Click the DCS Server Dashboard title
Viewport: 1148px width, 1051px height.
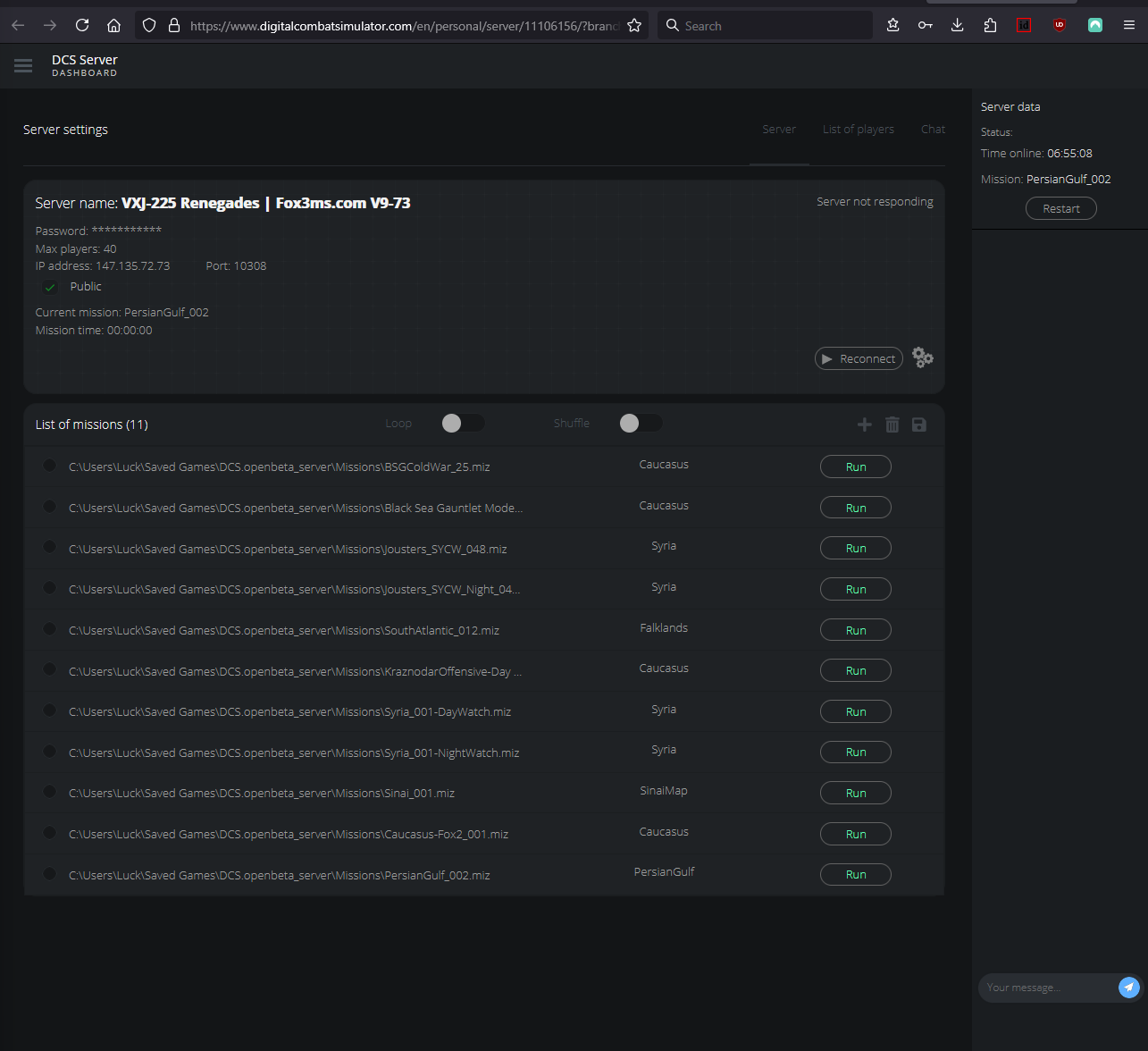click(x=85, y=65)
